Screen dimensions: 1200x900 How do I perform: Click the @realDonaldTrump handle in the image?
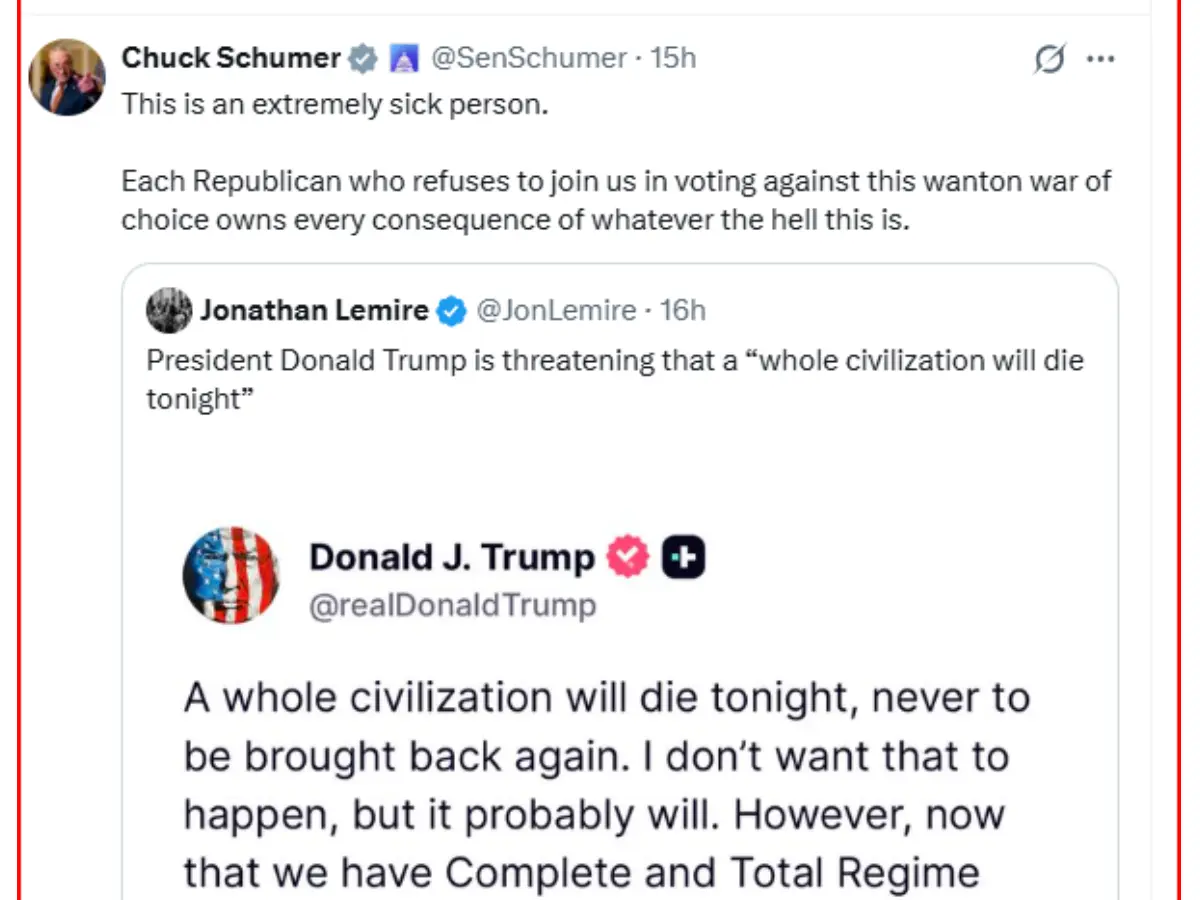[453, 605]
